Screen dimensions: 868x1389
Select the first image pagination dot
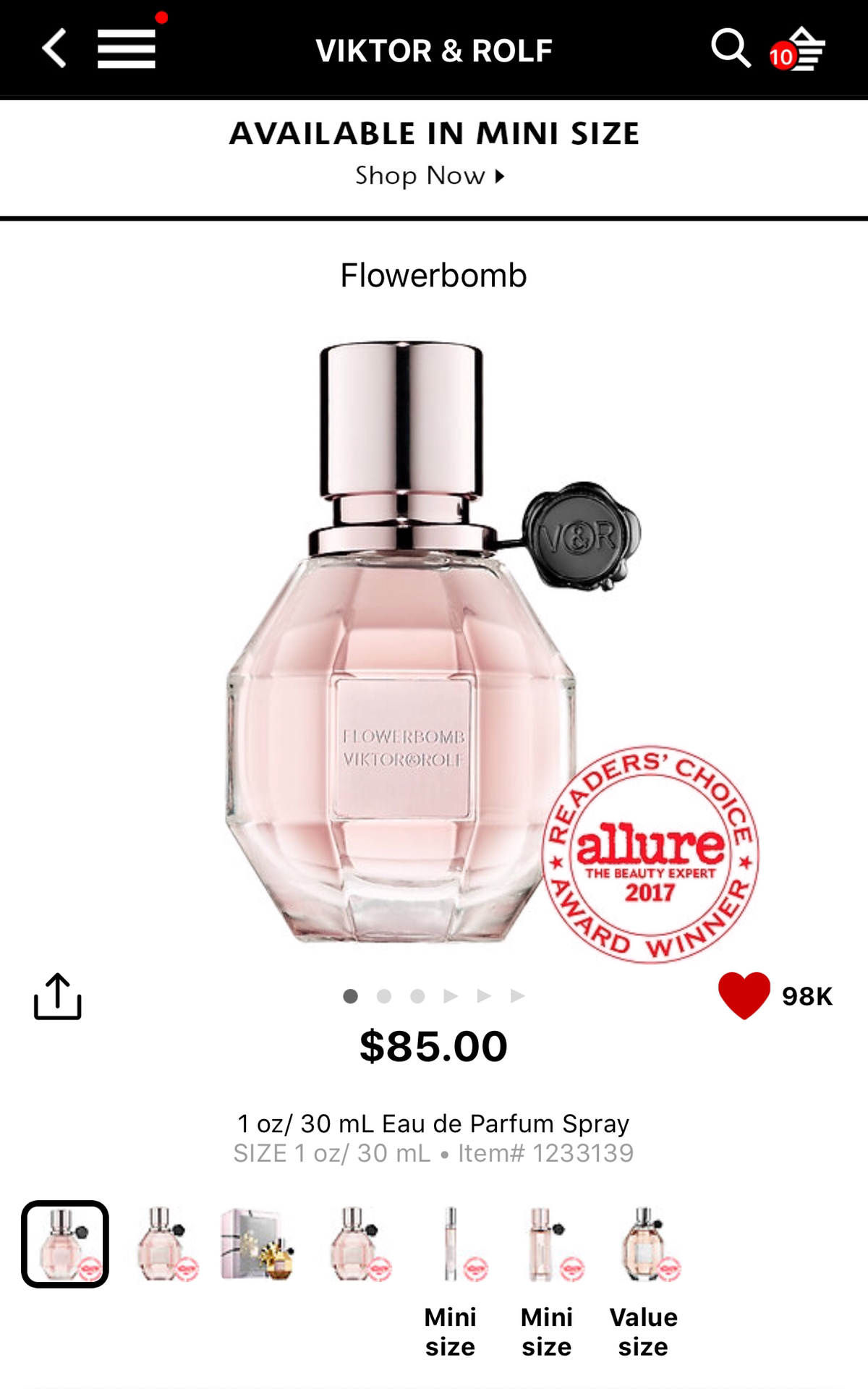351,996
